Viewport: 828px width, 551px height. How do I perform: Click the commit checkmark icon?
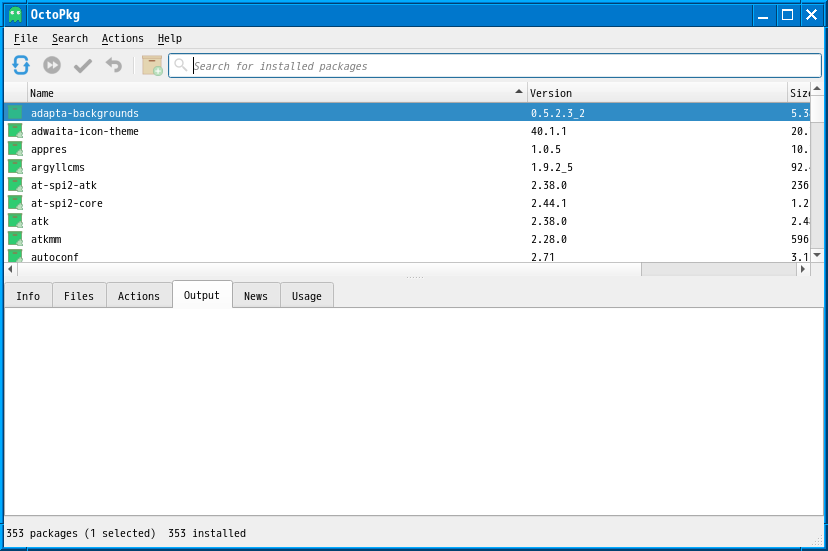[x=83, y=66]
